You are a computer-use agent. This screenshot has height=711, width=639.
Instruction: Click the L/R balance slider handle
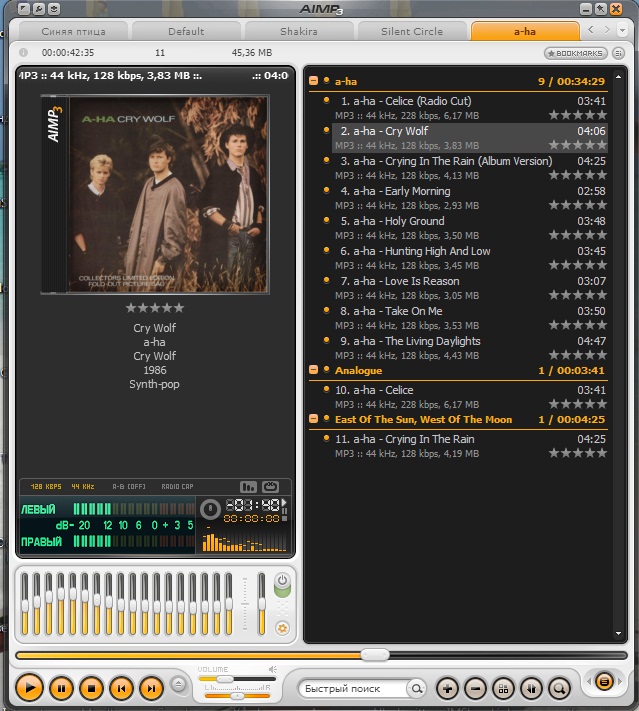[x=237, y=696]
